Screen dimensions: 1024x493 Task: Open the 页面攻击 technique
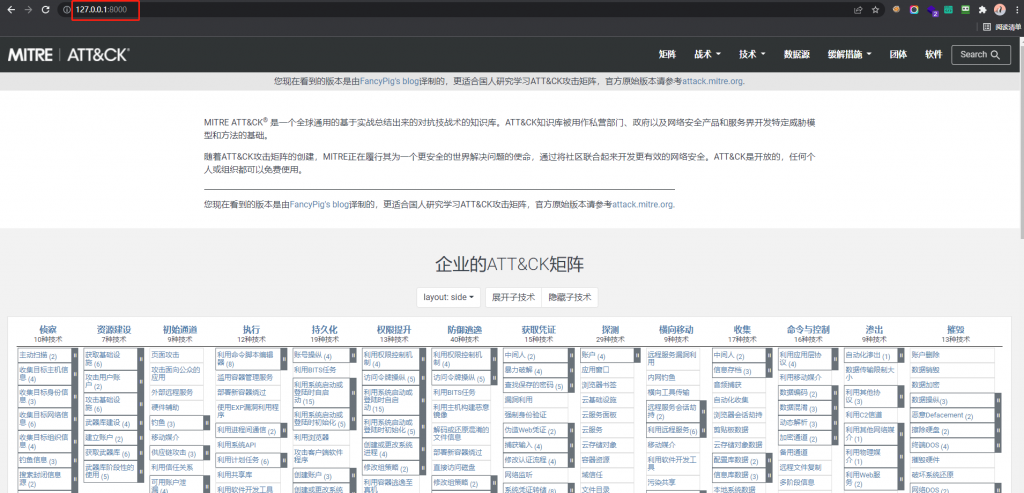(x=165, y=355)
